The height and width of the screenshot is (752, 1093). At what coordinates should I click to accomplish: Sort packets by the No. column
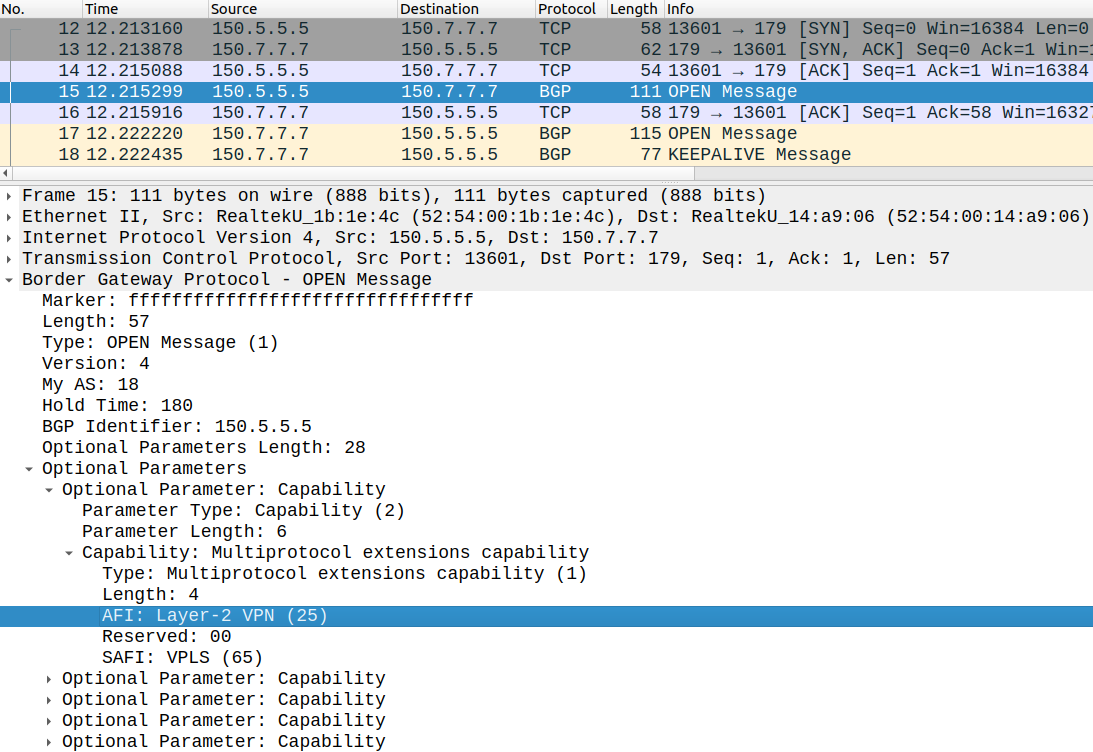coord(40,9)
